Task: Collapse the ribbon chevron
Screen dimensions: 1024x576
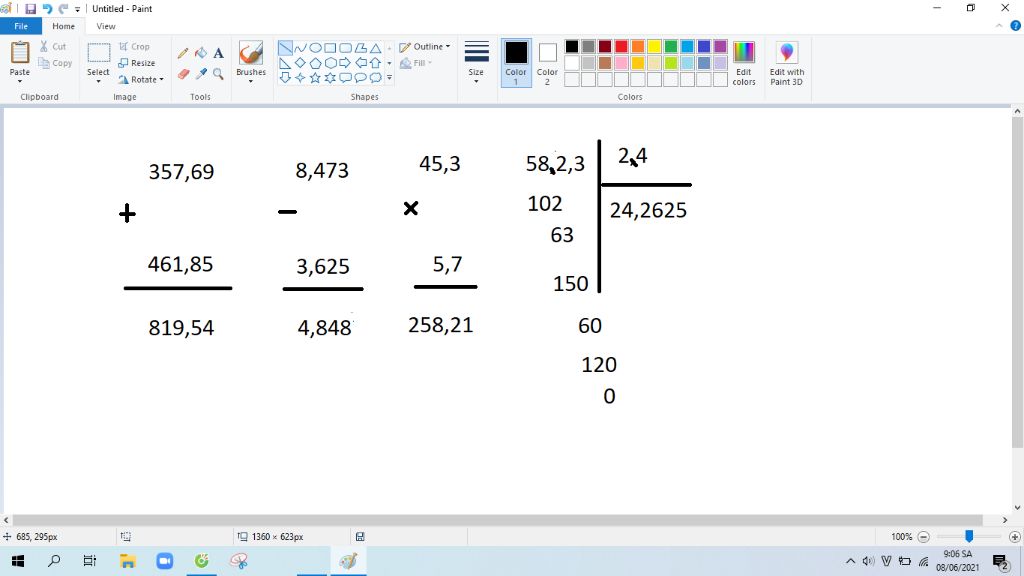Action: (x=999, y=26)
